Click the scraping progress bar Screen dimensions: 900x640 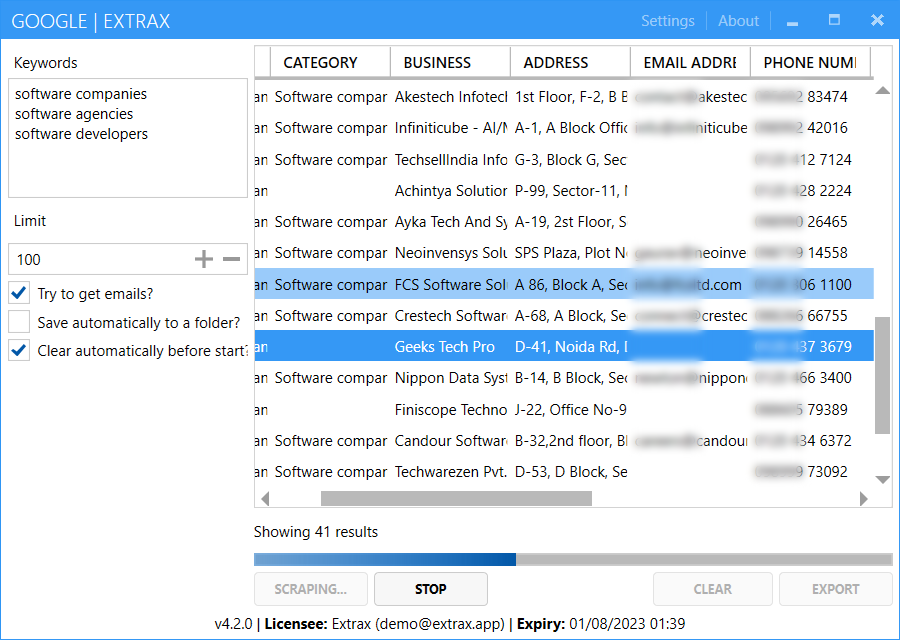tap(573, 559)
